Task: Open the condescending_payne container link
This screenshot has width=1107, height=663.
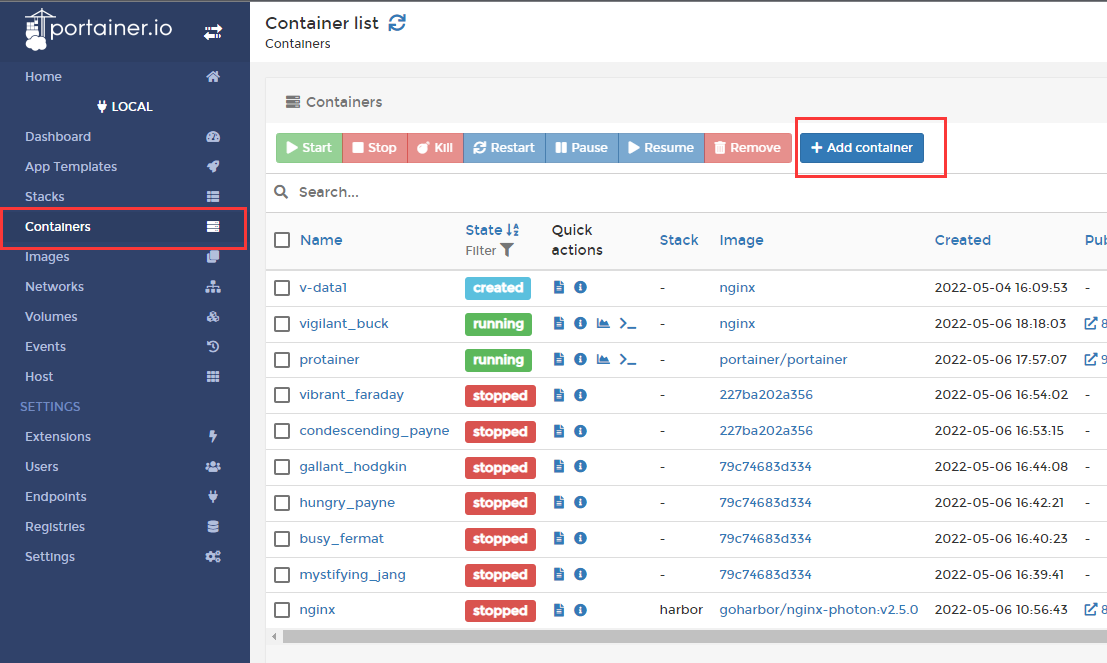Action: tap(374, 431)
